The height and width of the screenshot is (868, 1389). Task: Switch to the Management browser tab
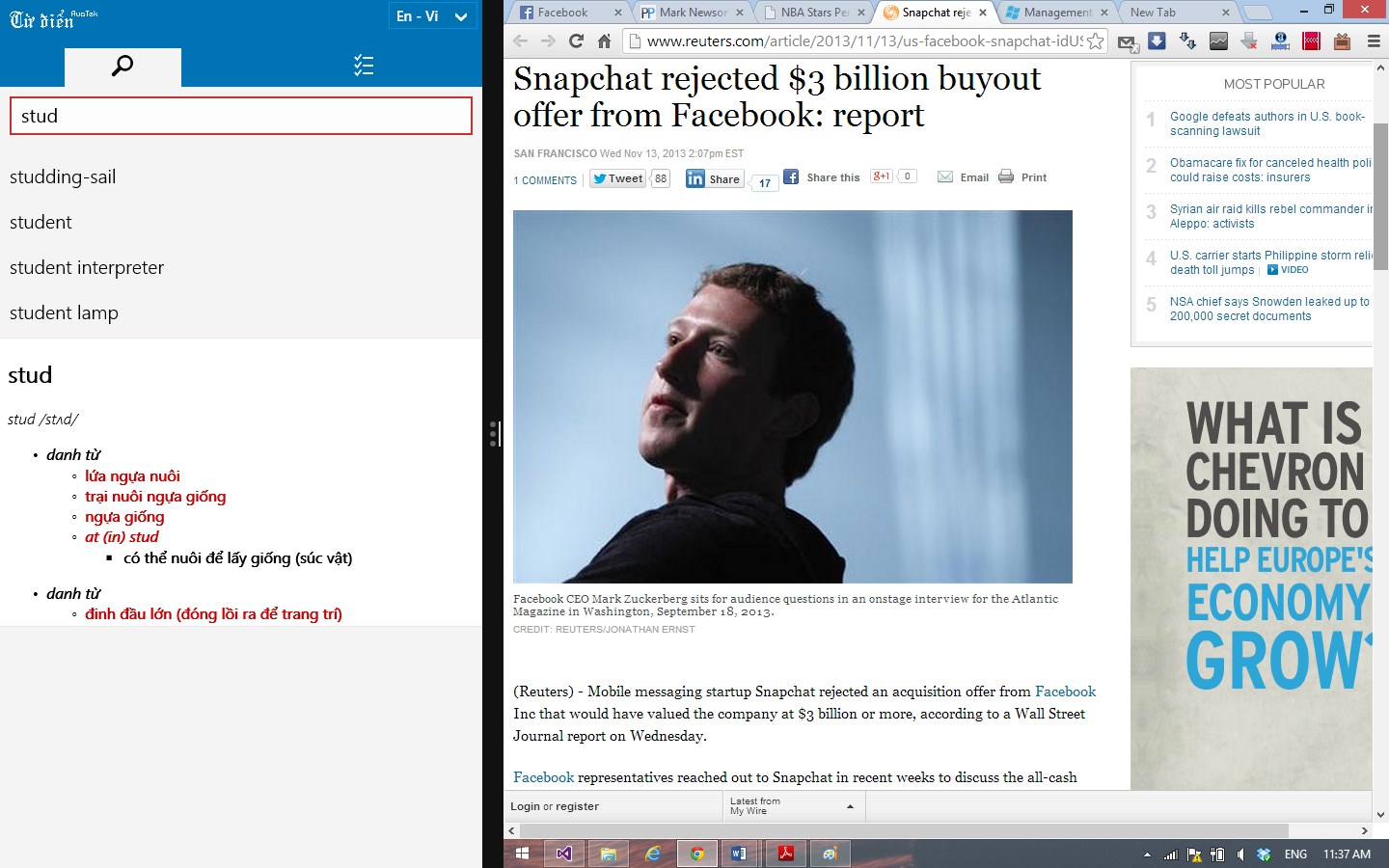[x=1056, y=13]
